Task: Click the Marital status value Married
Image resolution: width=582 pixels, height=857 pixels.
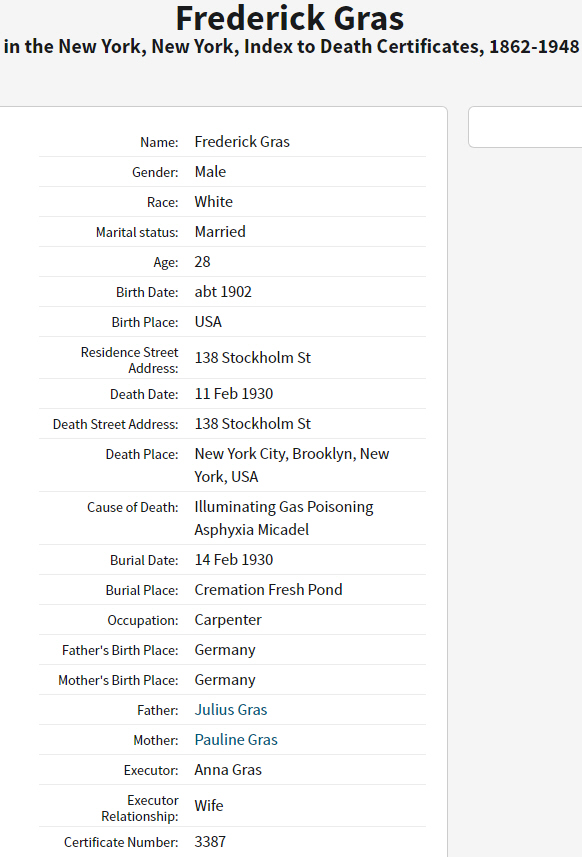Action: point(220,232)
